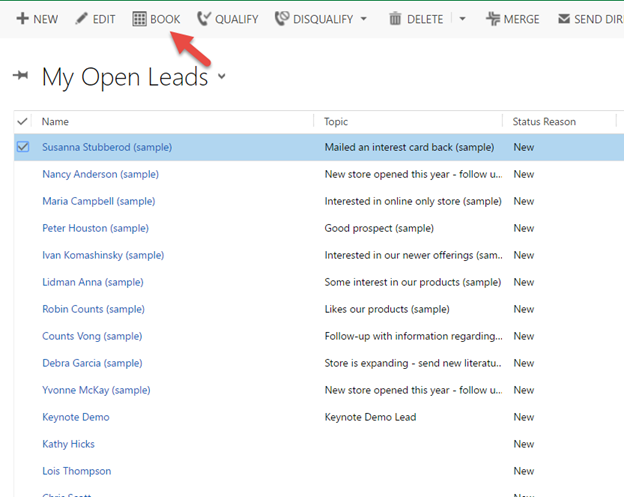Screen dimensions: 624x497
Task: Click the Qualify lead phone icon
Action: [x=204, y=19]
